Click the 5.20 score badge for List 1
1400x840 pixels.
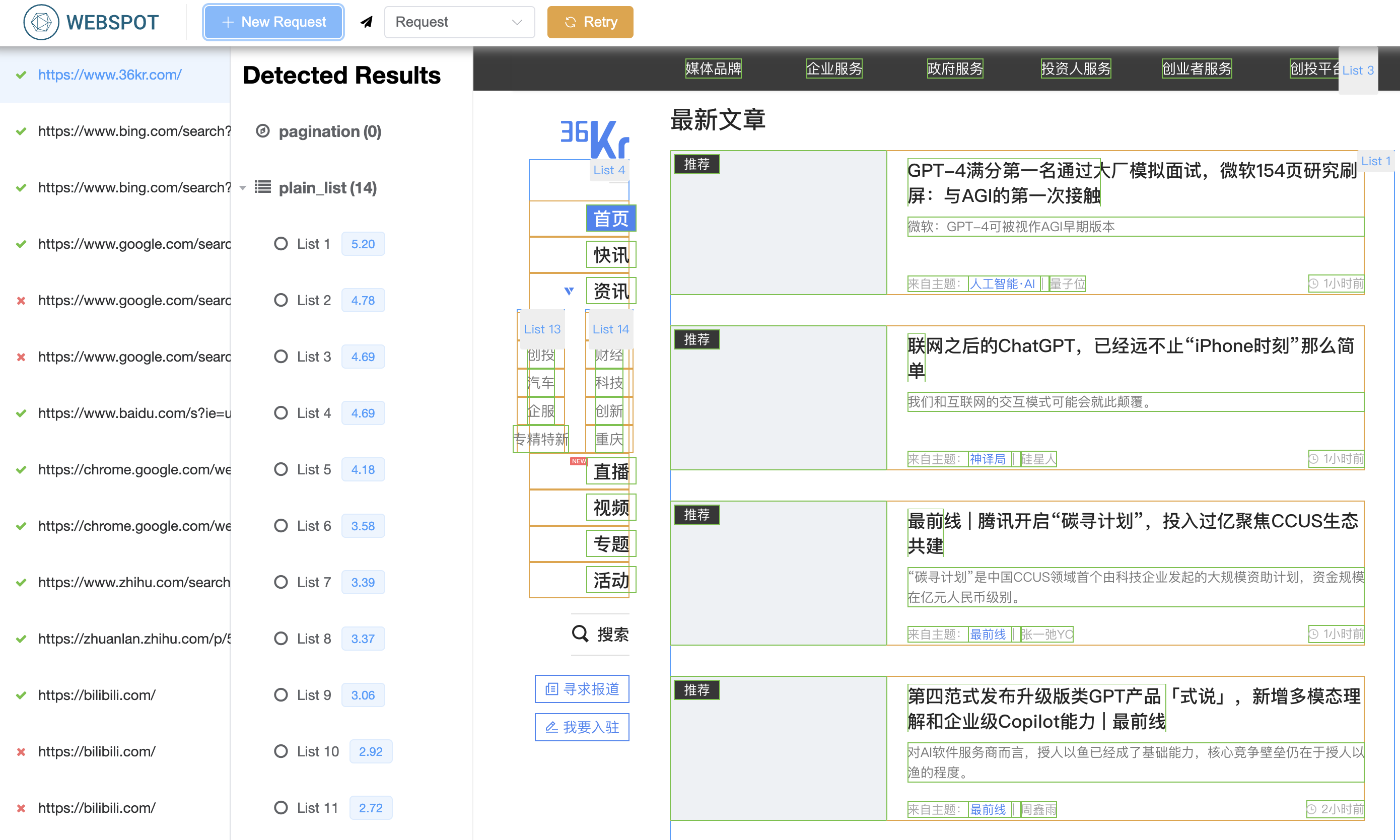tap(363, 244)
